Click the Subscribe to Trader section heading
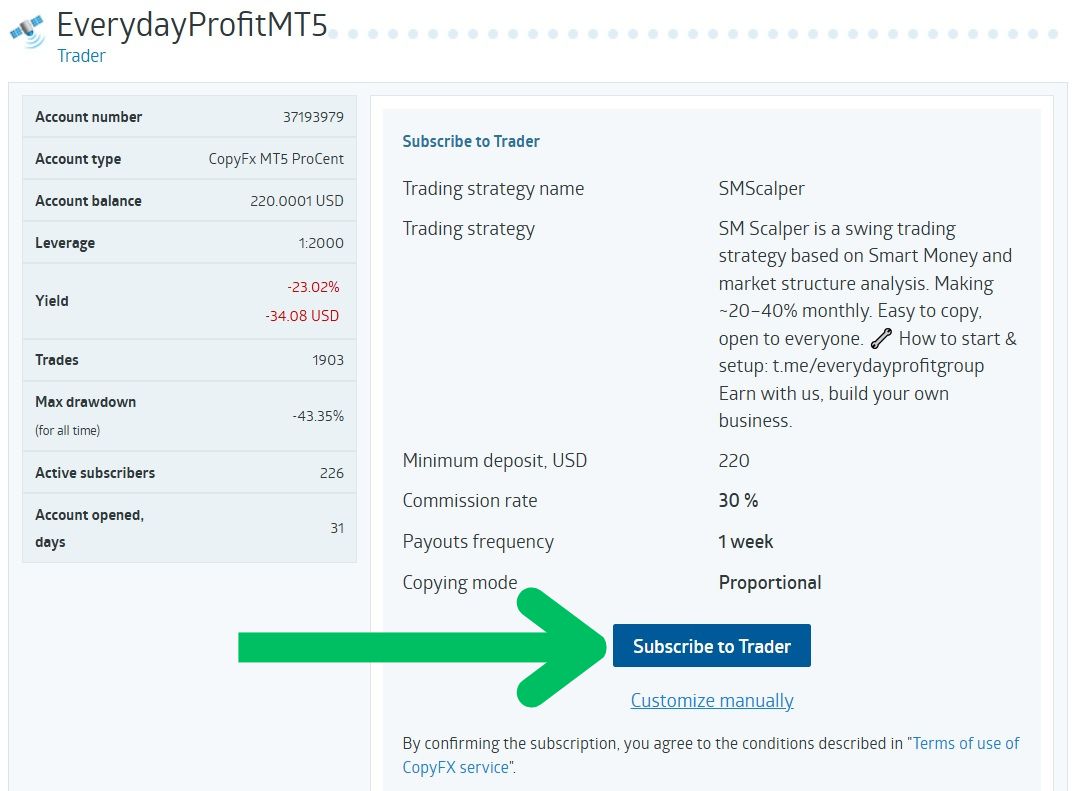Screen dimensions: 1079x791 coord(471,142)
